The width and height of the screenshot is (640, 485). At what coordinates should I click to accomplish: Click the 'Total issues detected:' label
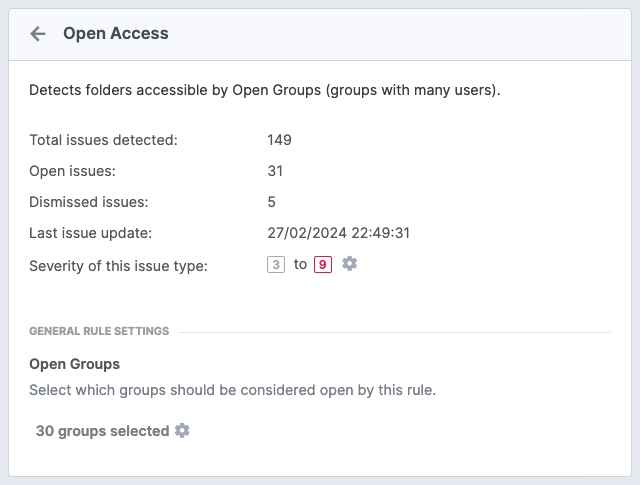(x=104, y=140)
